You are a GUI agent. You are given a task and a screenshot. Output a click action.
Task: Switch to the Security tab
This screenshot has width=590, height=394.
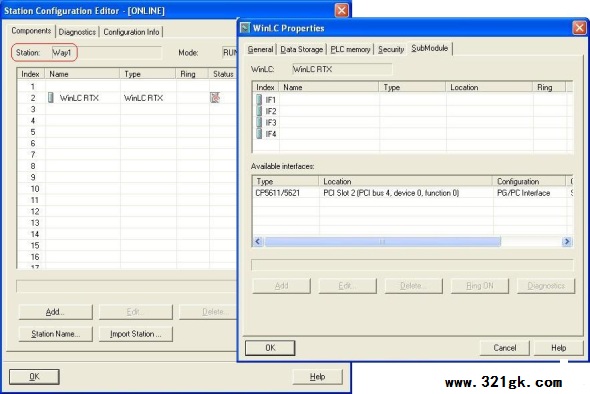(391, 49)
